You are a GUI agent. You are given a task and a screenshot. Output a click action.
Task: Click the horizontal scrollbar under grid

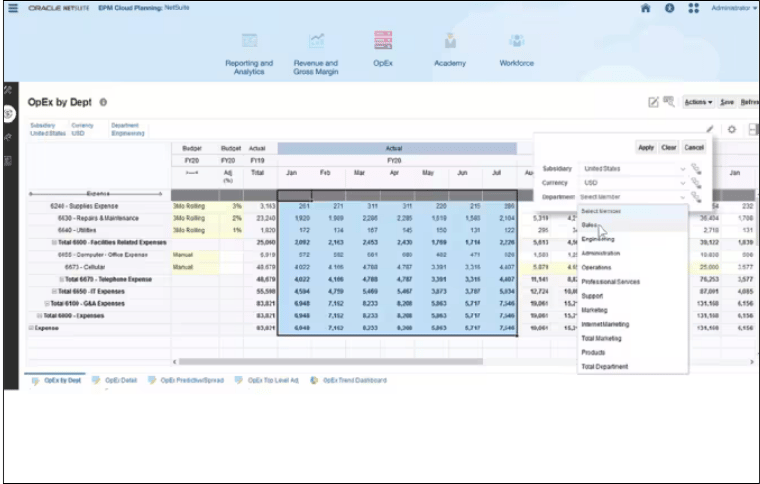(331, 361)
